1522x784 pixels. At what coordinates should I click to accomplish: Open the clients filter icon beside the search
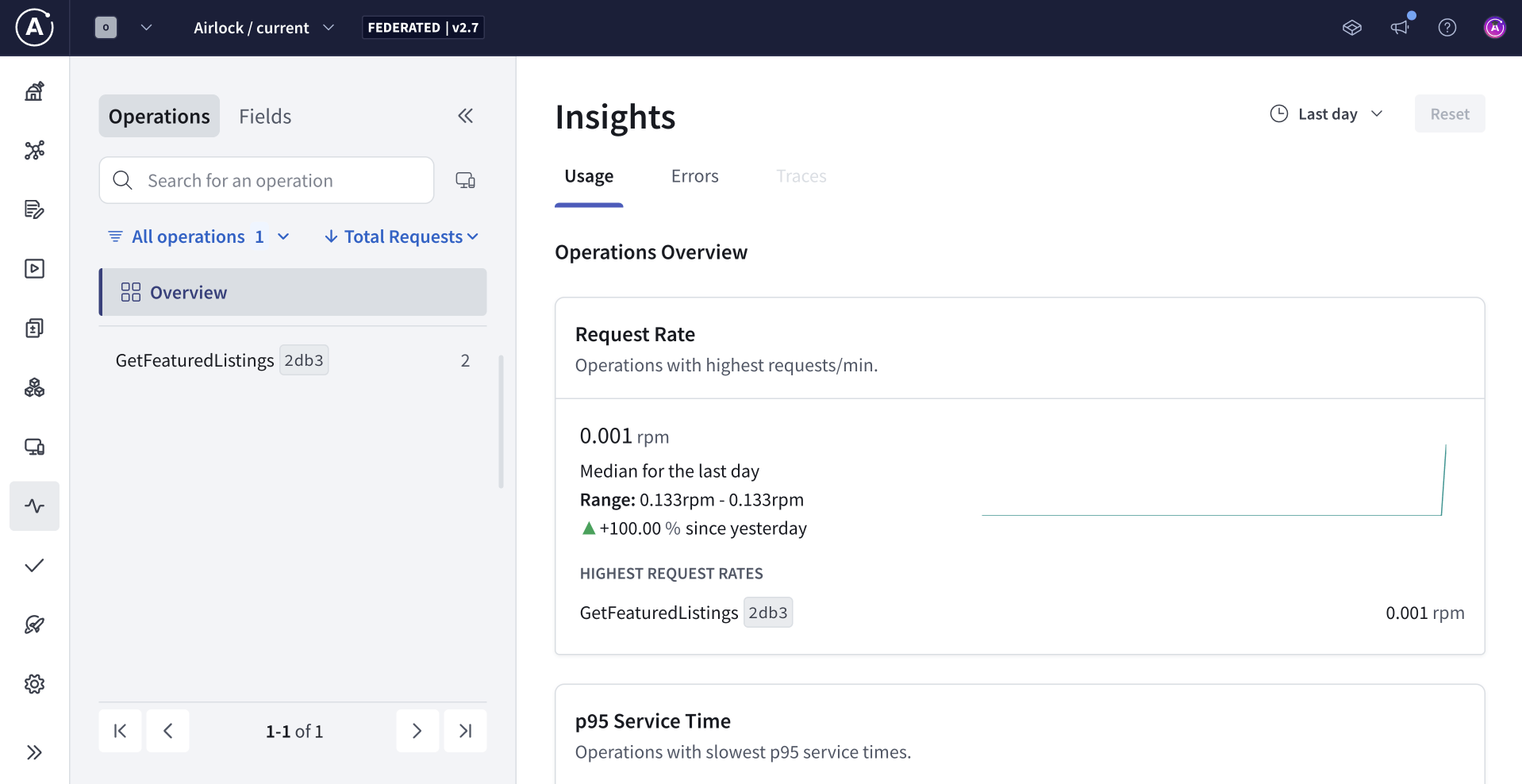tap(466, 180)
